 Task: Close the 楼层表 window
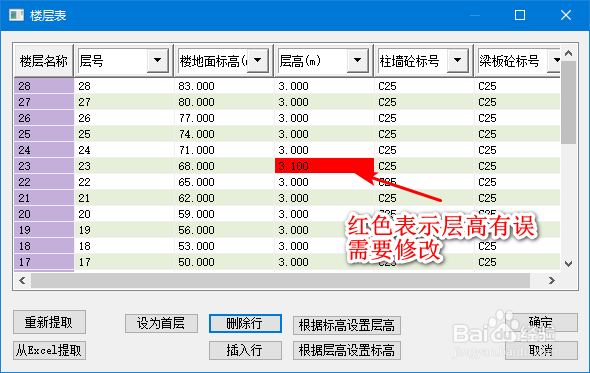(566, 15)
